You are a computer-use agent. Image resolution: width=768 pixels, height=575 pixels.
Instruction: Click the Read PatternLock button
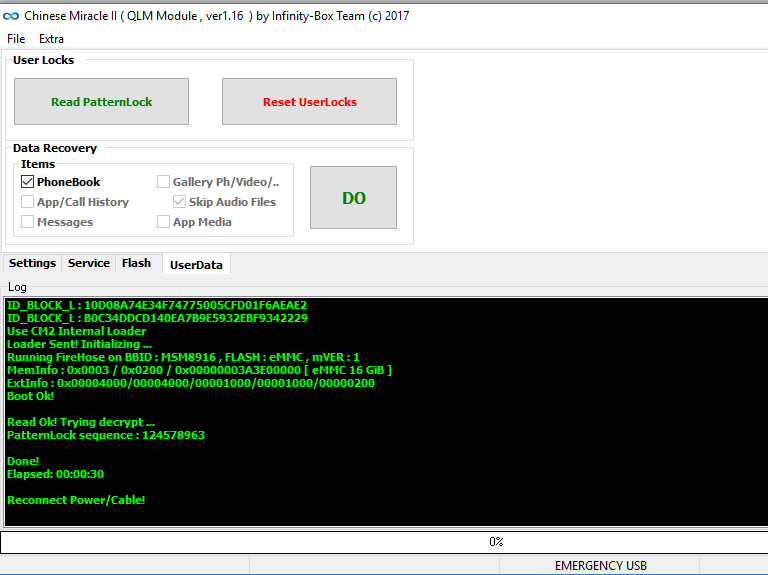pos(101,101)
